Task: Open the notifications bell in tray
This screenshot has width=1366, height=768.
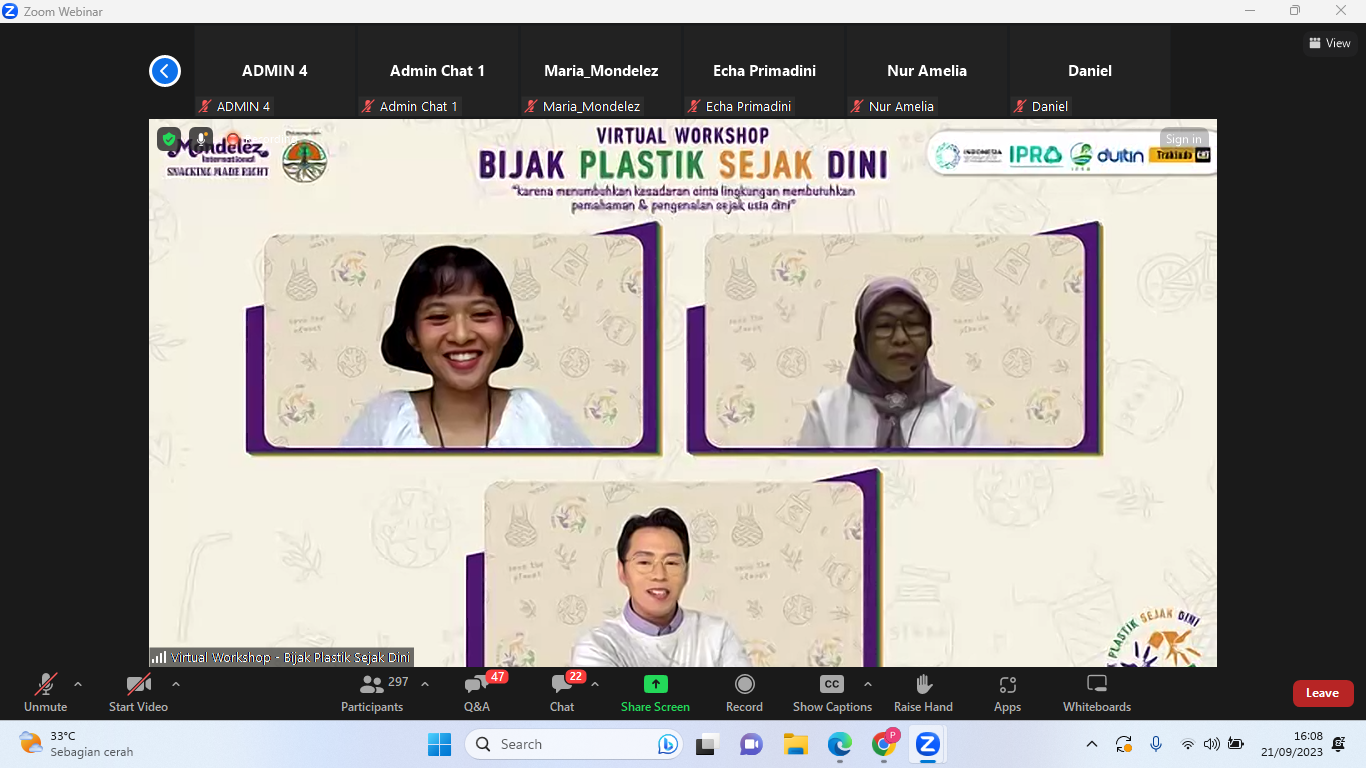Action: click(1339, 744)
